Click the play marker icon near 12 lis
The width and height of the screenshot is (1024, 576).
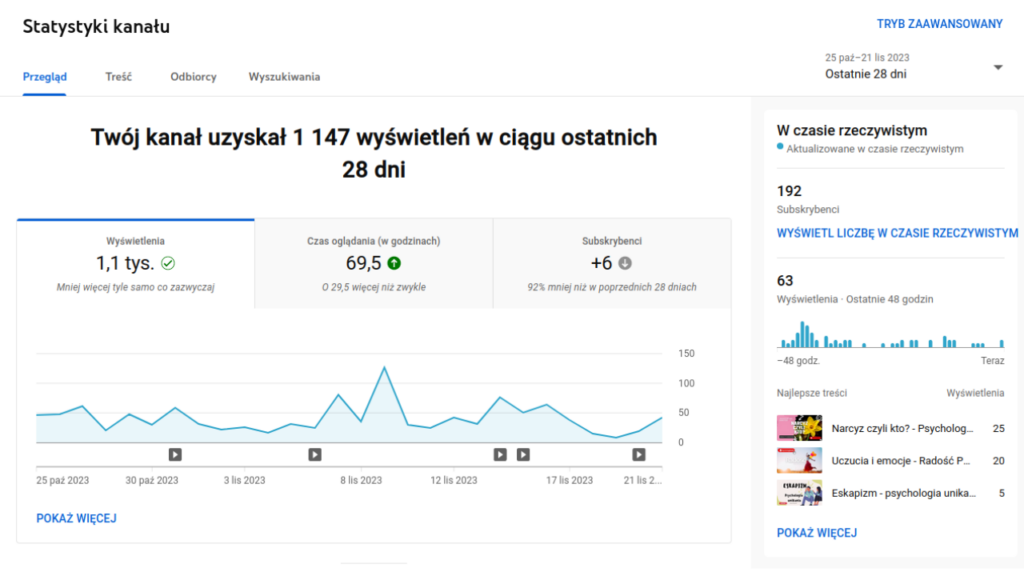(499, 453)
